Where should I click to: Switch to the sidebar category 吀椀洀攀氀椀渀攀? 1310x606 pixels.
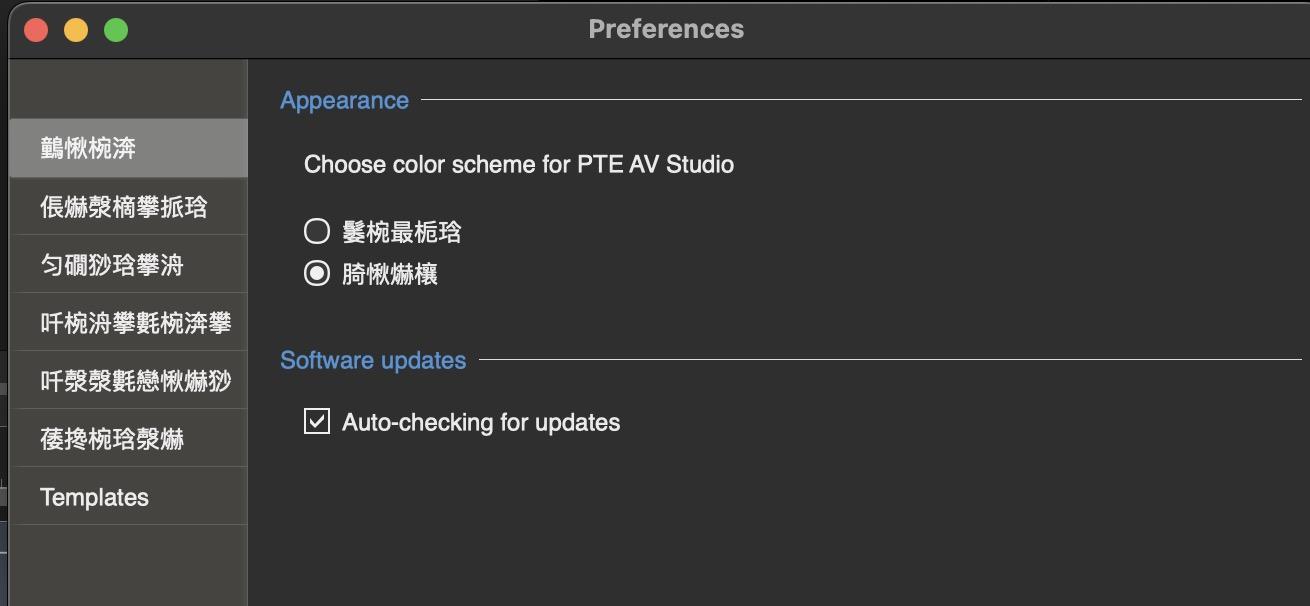pos(135,323)
